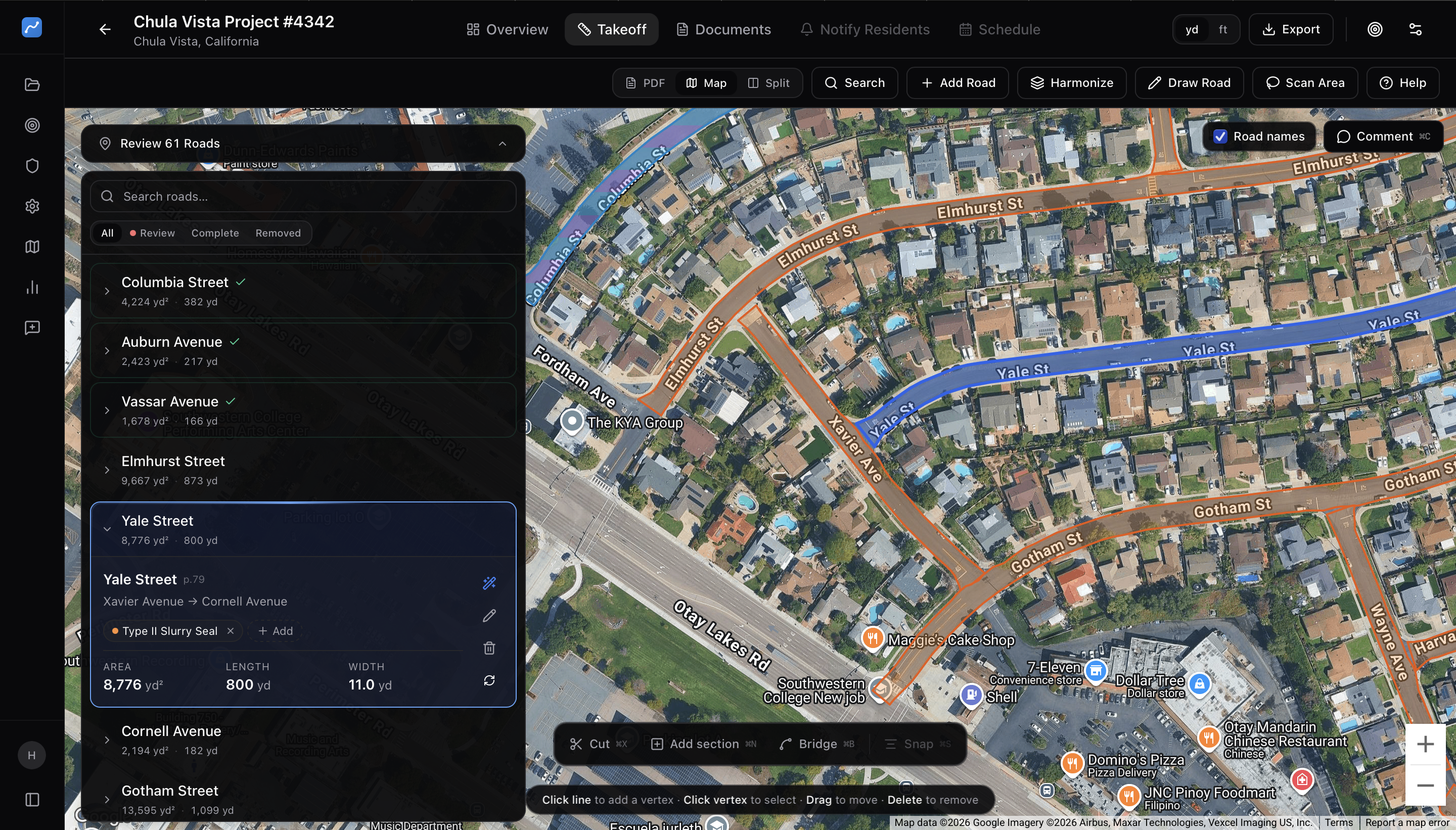The height and width of the screenshot is (830, 1456).
Task: Click the Dollar Tree map marker
Action: (x=1199, y=684)
